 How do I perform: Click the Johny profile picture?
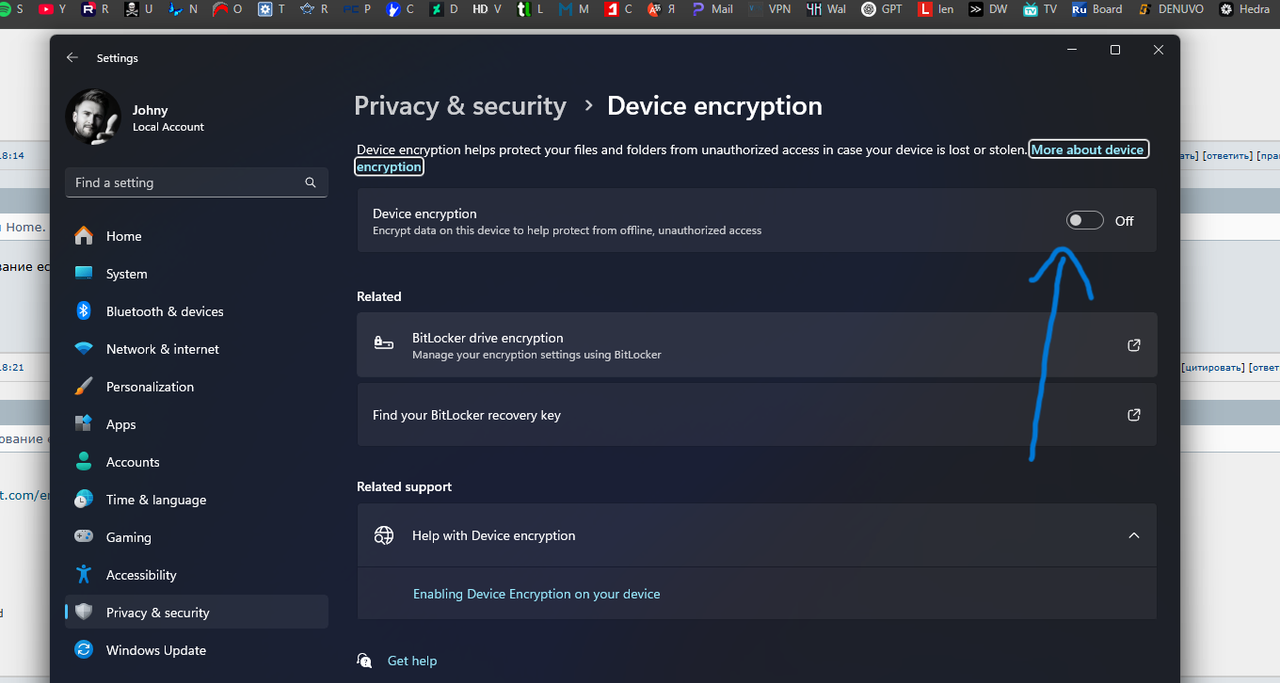93,117
